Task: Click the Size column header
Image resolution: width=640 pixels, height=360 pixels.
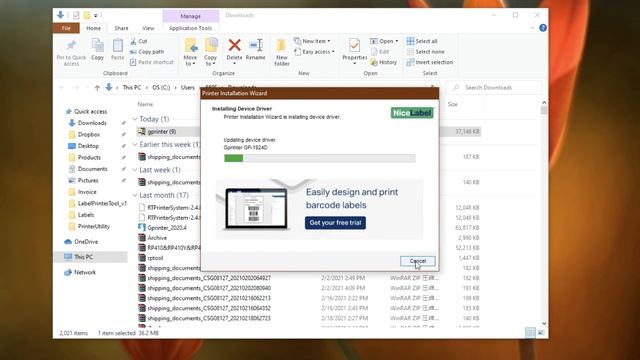Action: 453,104
